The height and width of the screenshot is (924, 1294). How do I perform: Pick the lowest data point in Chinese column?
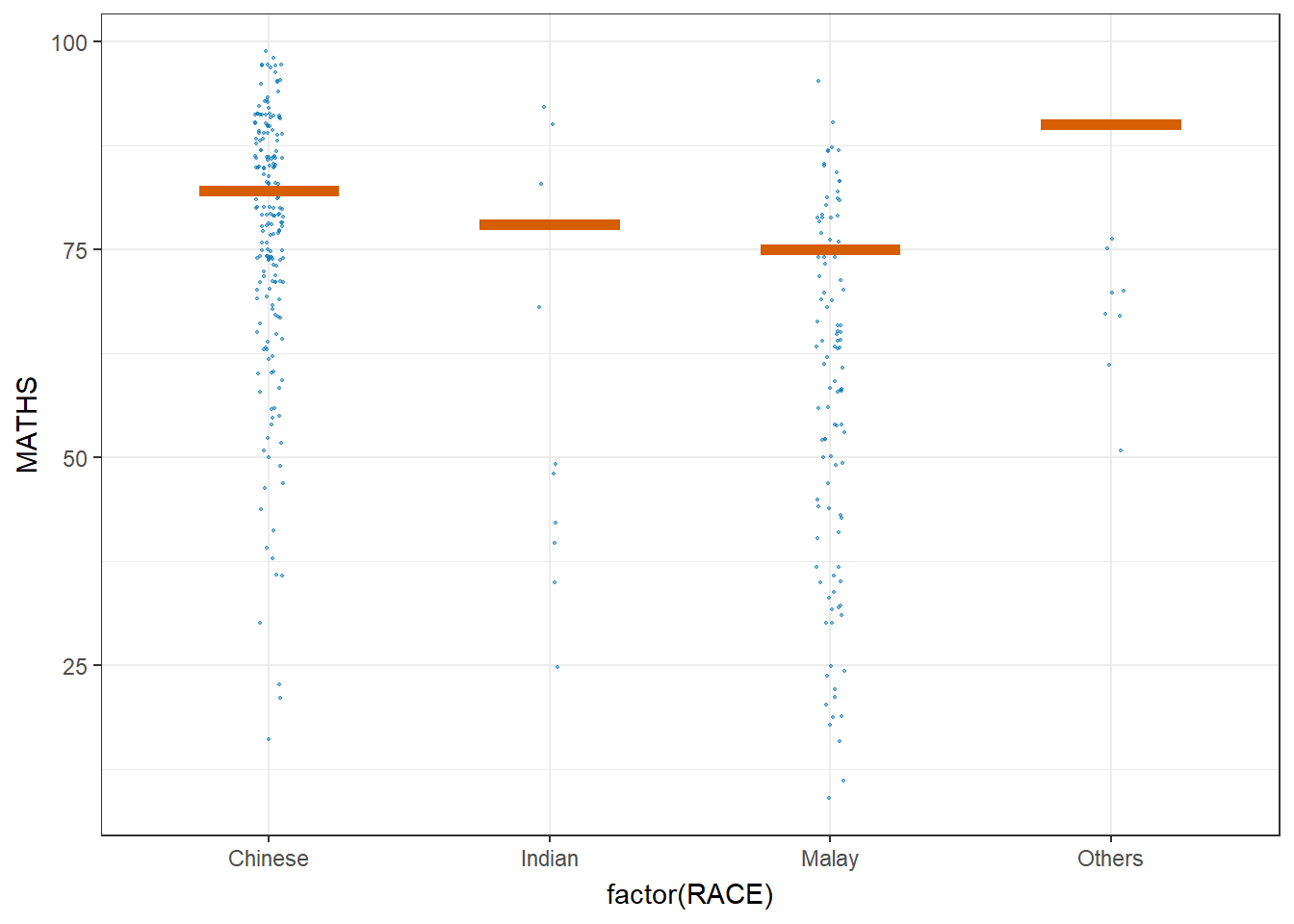pyautogui.click(x=269, y=739)
